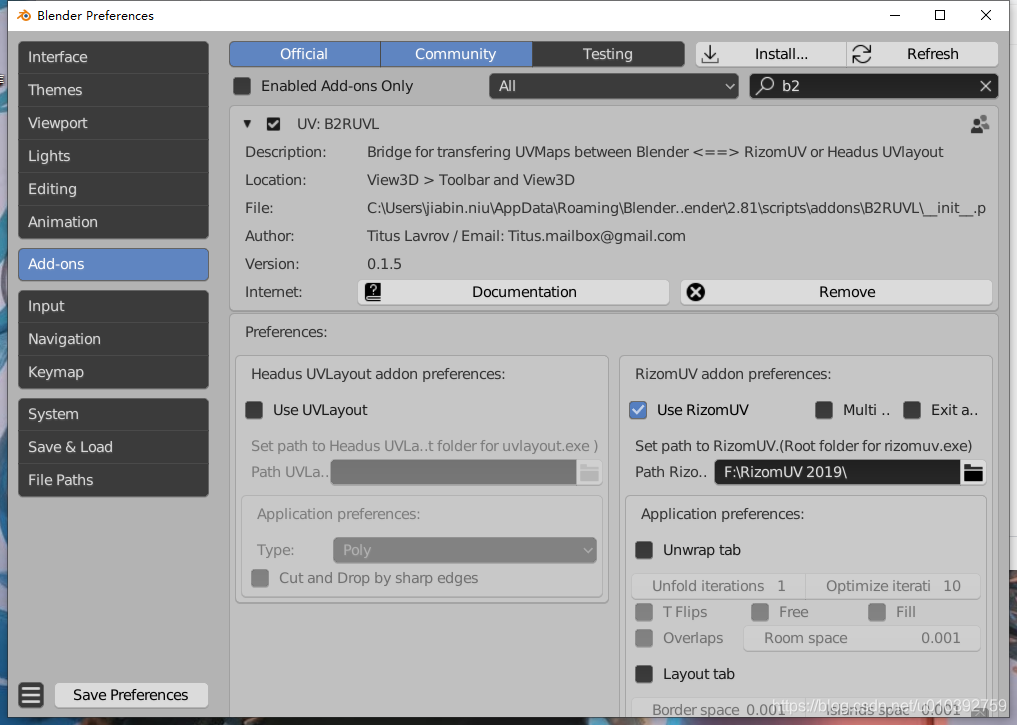Open the System preferences section

click(114, 414)
